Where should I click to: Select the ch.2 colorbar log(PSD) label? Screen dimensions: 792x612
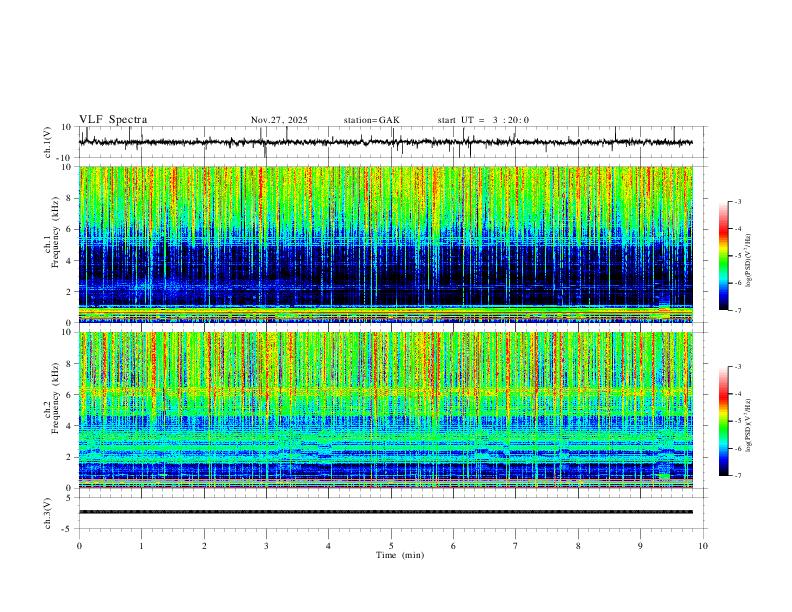(x=749, y=426)
